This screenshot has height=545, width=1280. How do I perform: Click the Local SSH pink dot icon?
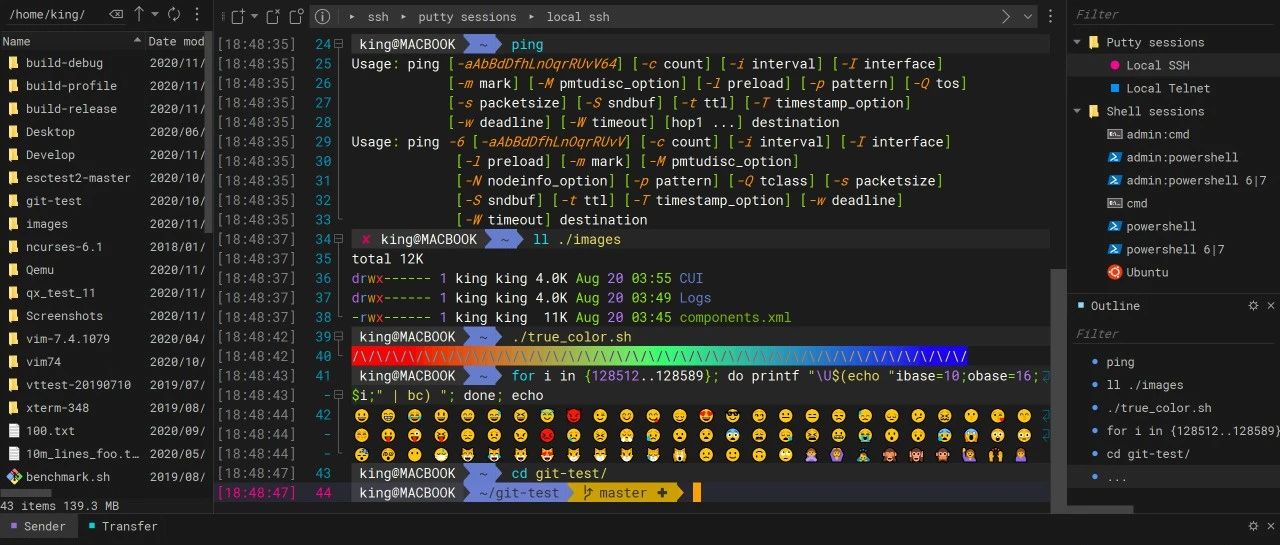pyautogui.click(x=1115, y=65)
